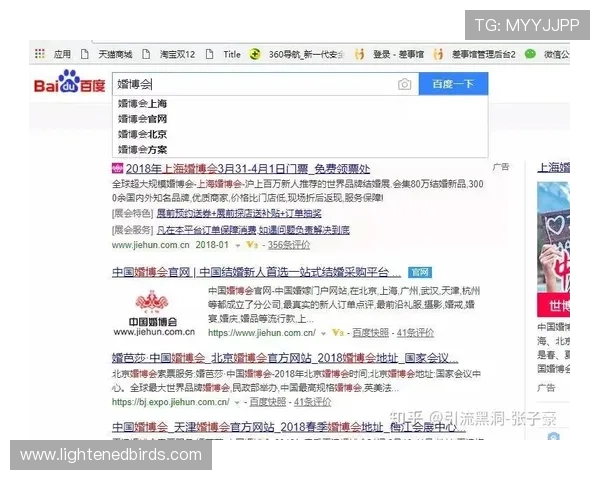Open 41条评价 of bj.expo.jiehun.com.cn result
Screen dimensions: 600x480
point(312,402)
